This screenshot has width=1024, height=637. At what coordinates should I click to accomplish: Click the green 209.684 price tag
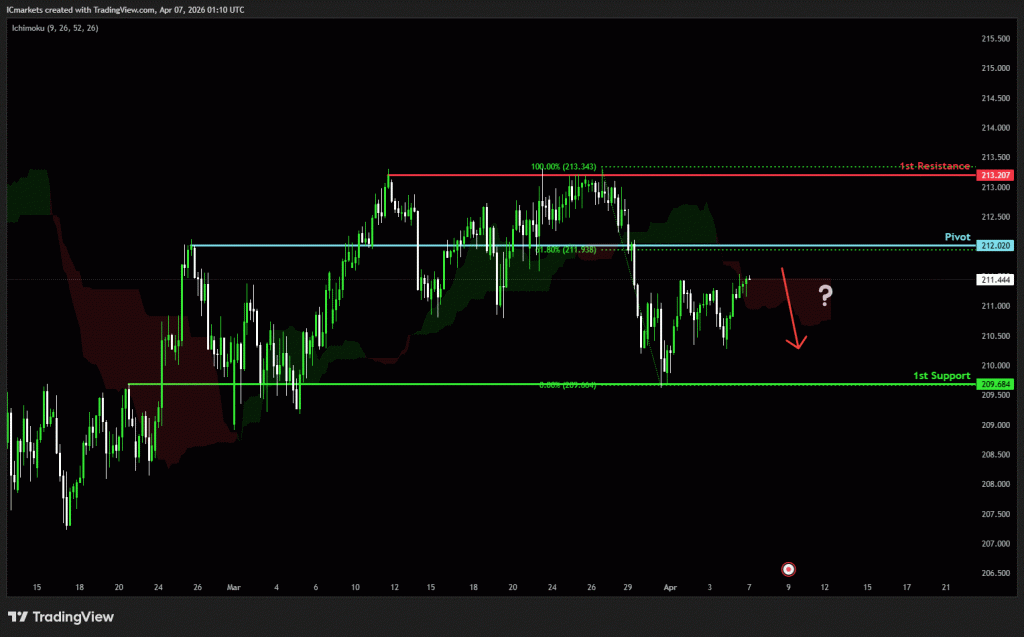[x=994, y=384]
